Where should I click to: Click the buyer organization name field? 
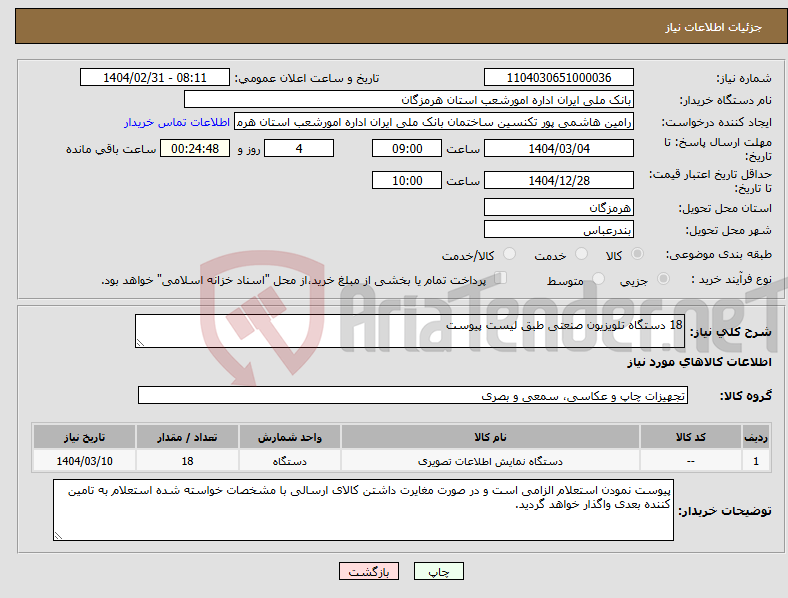(409, 99)
